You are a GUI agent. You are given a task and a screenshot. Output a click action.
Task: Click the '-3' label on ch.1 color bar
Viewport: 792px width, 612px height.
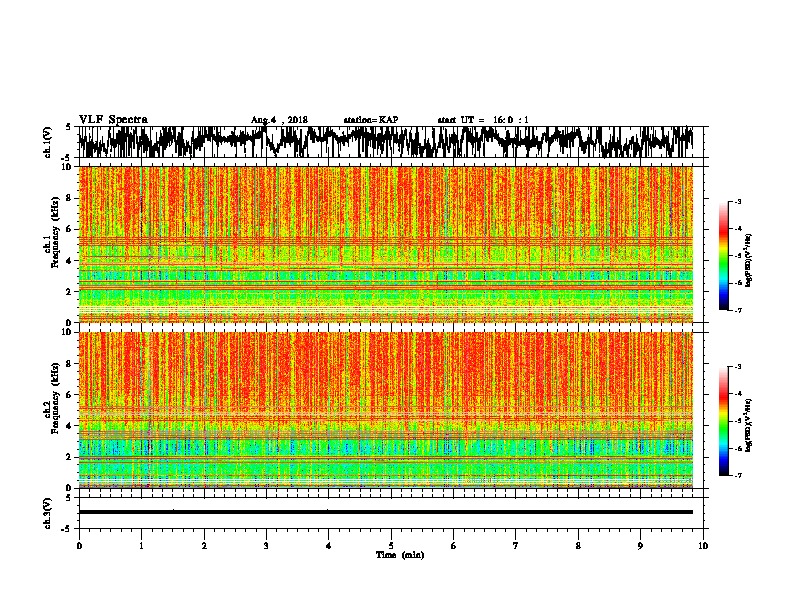tap(737, 202)
